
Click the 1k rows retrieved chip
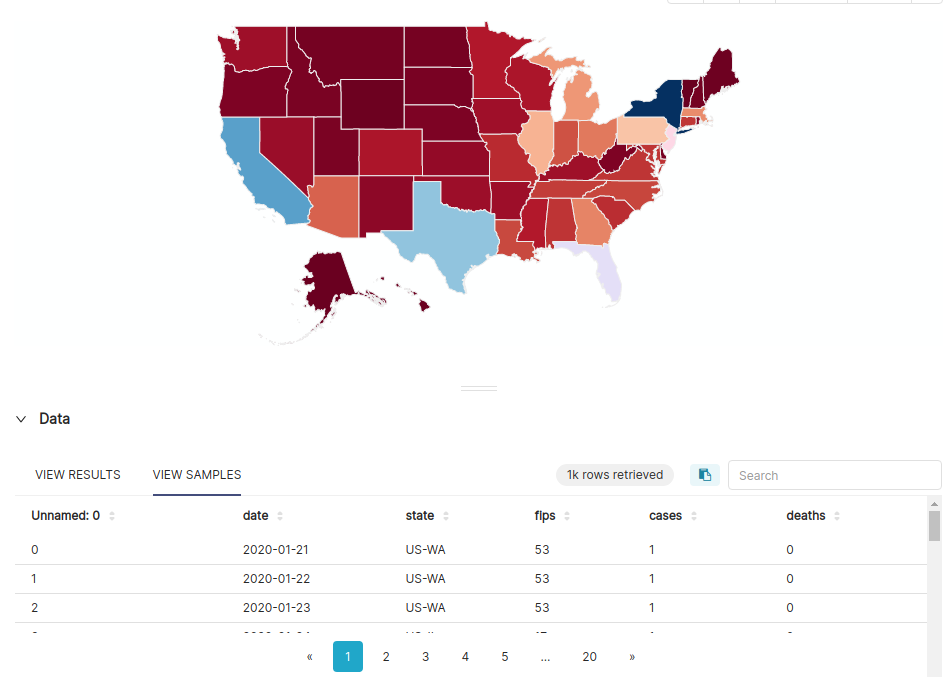pyautogui.click(x=614, y=474)
